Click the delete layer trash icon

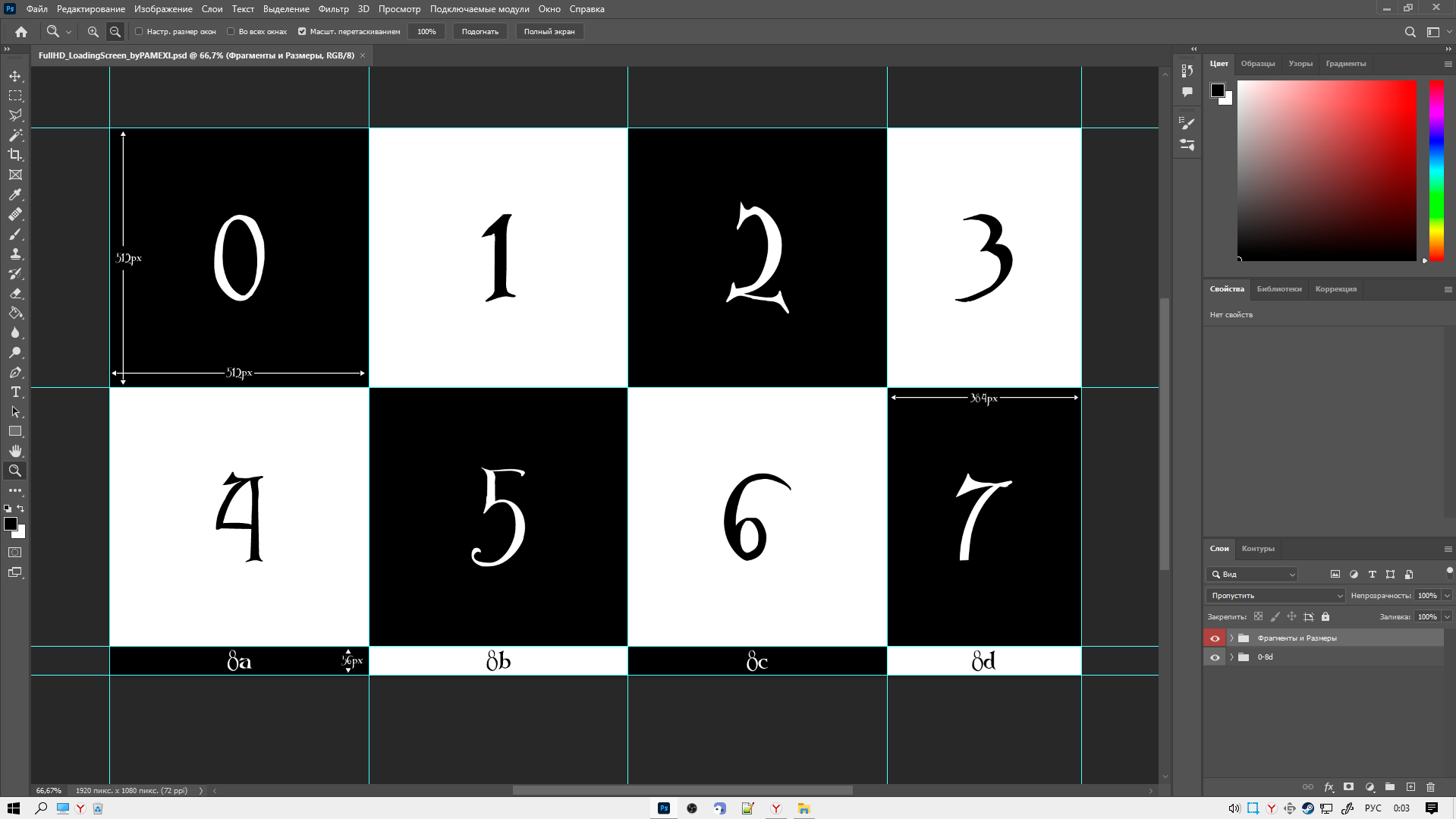[x=1431, y=787]
